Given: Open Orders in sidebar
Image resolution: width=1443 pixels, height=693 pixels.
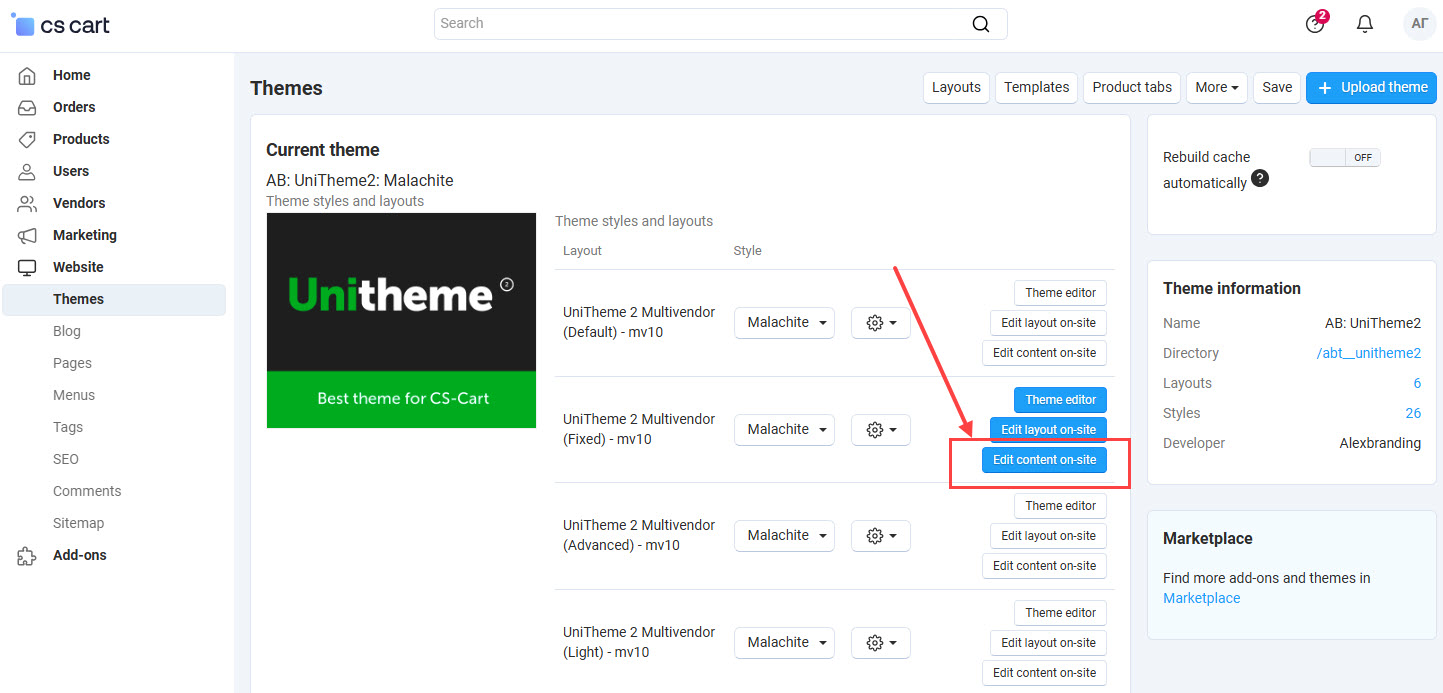Looking at the screenshot, I should click(74, 107).
